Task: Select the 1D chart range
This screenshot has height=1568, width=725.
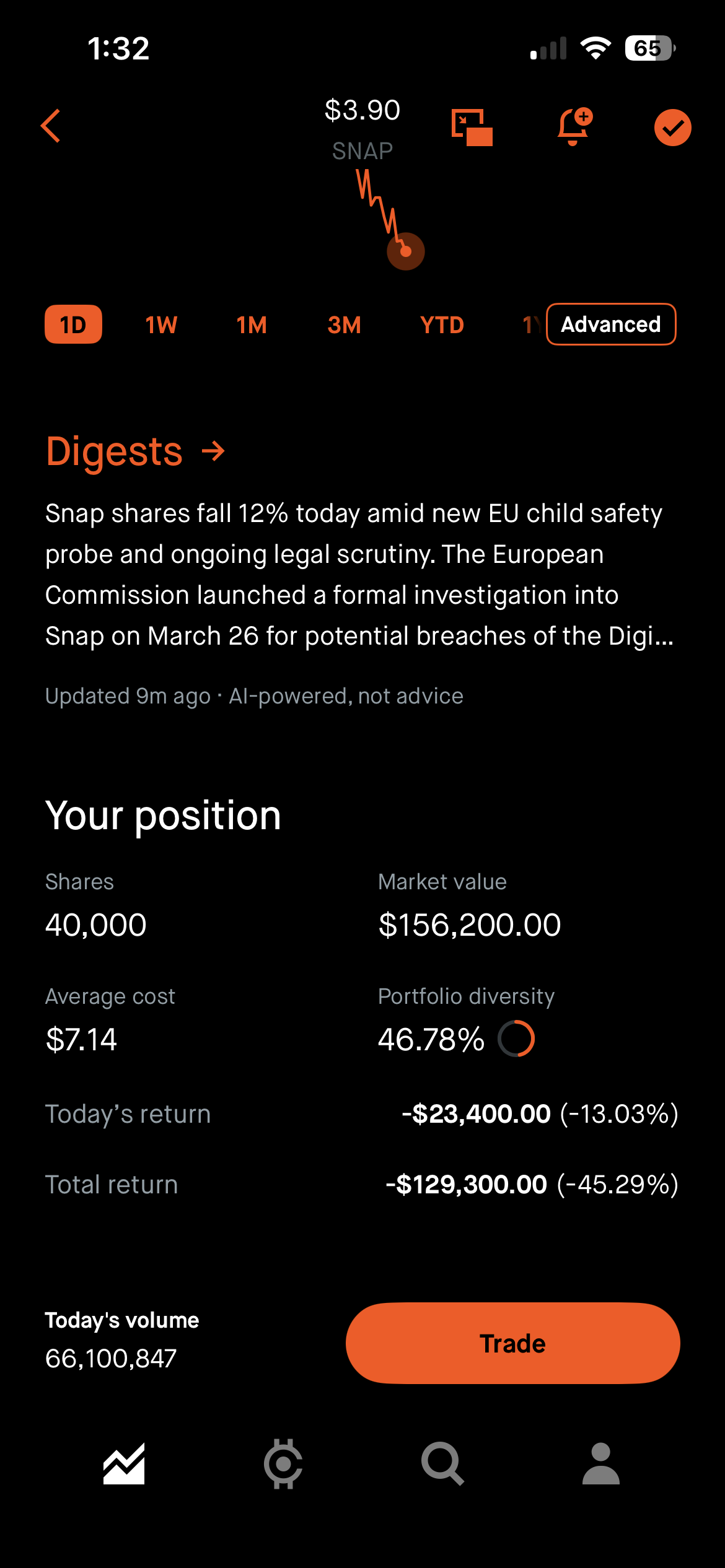Action: click(73, 324)
